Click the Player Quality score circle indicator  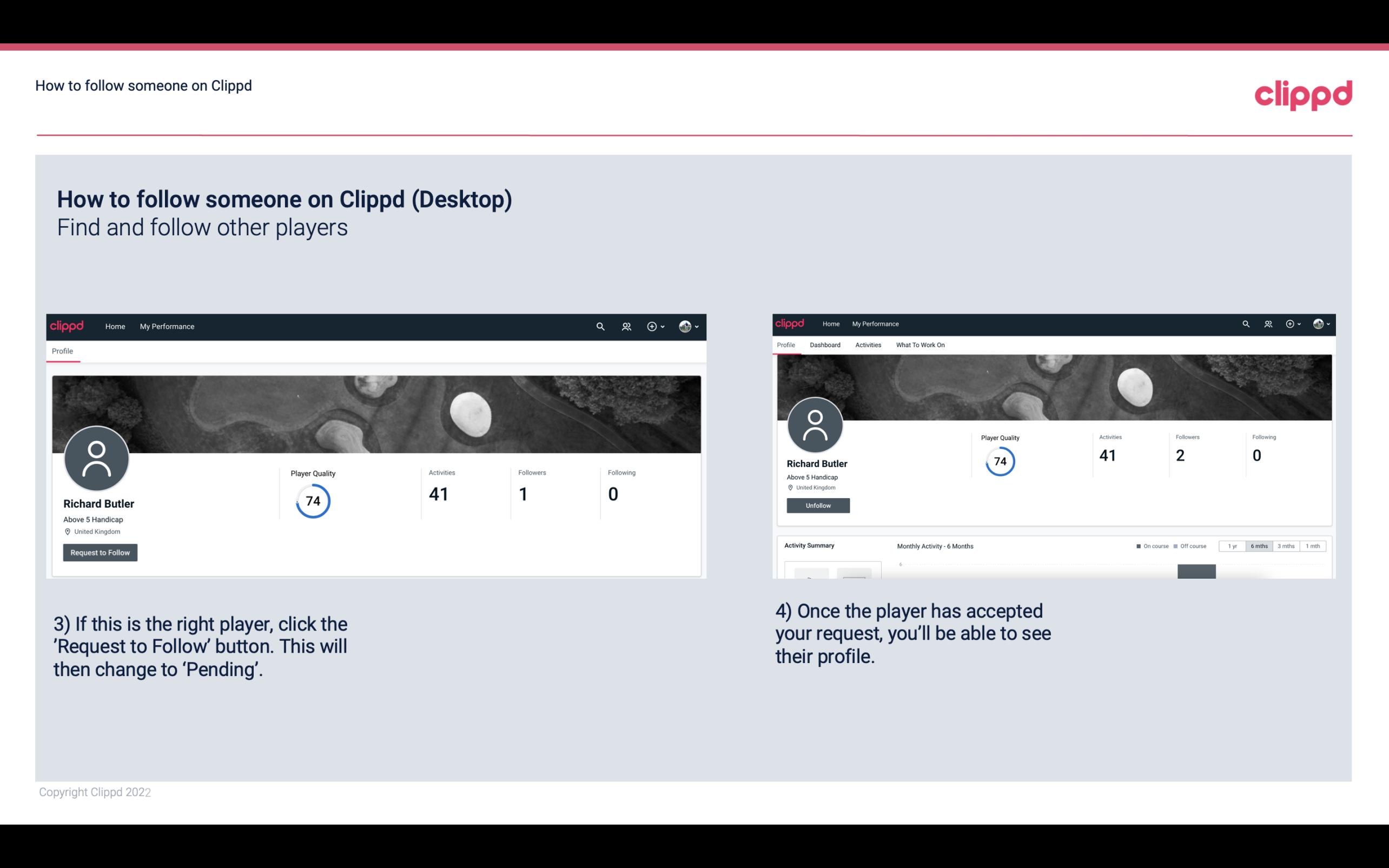tap(313, 501)
